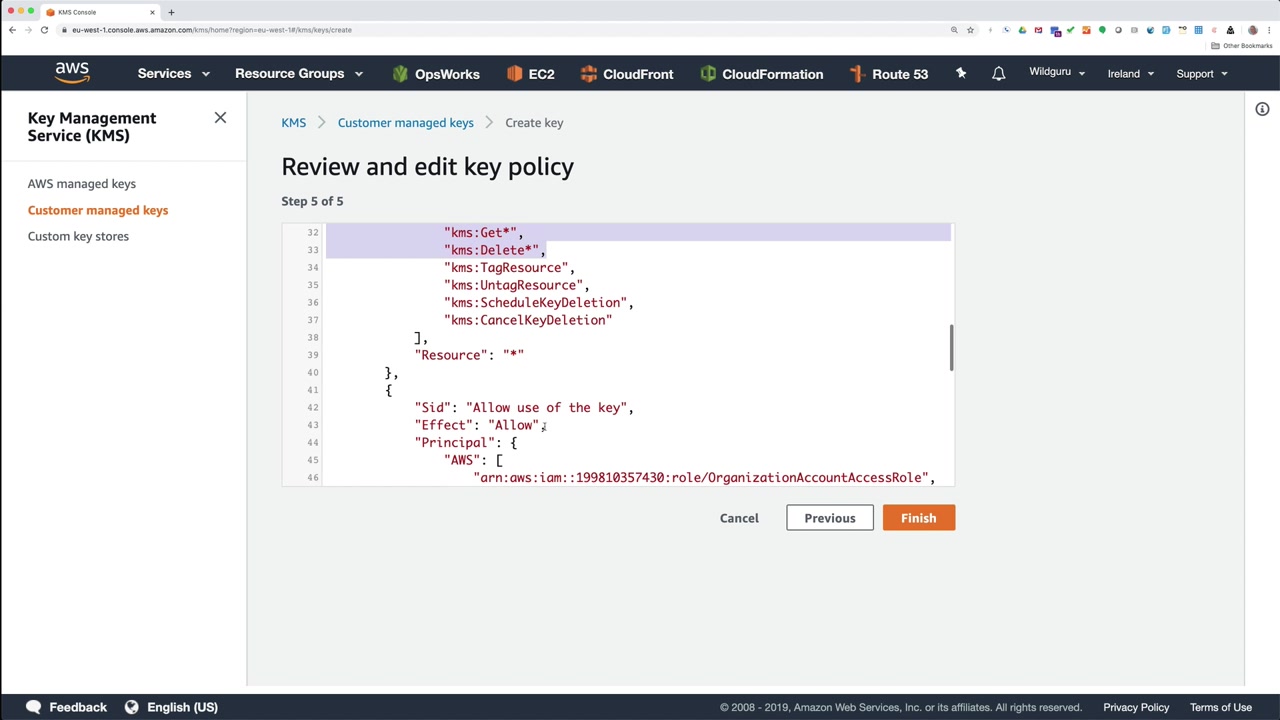Open the EC2 shortcut
Image resolution: width=1280 pixels, height=720 pixels.
coord(530,74)
